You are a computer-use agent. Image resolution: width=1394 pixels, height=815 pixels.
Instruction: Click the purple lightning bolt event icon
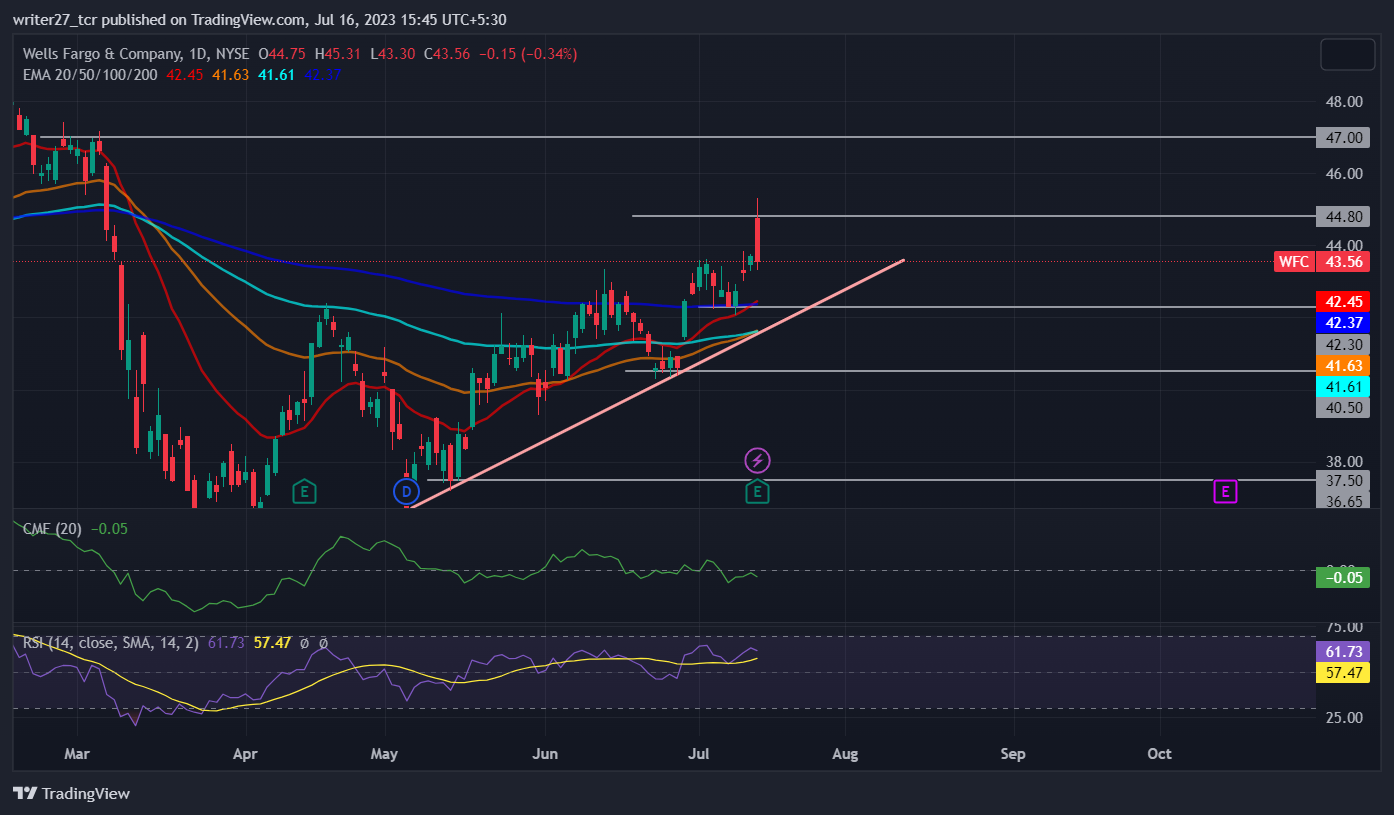click(x=758, y=461)
